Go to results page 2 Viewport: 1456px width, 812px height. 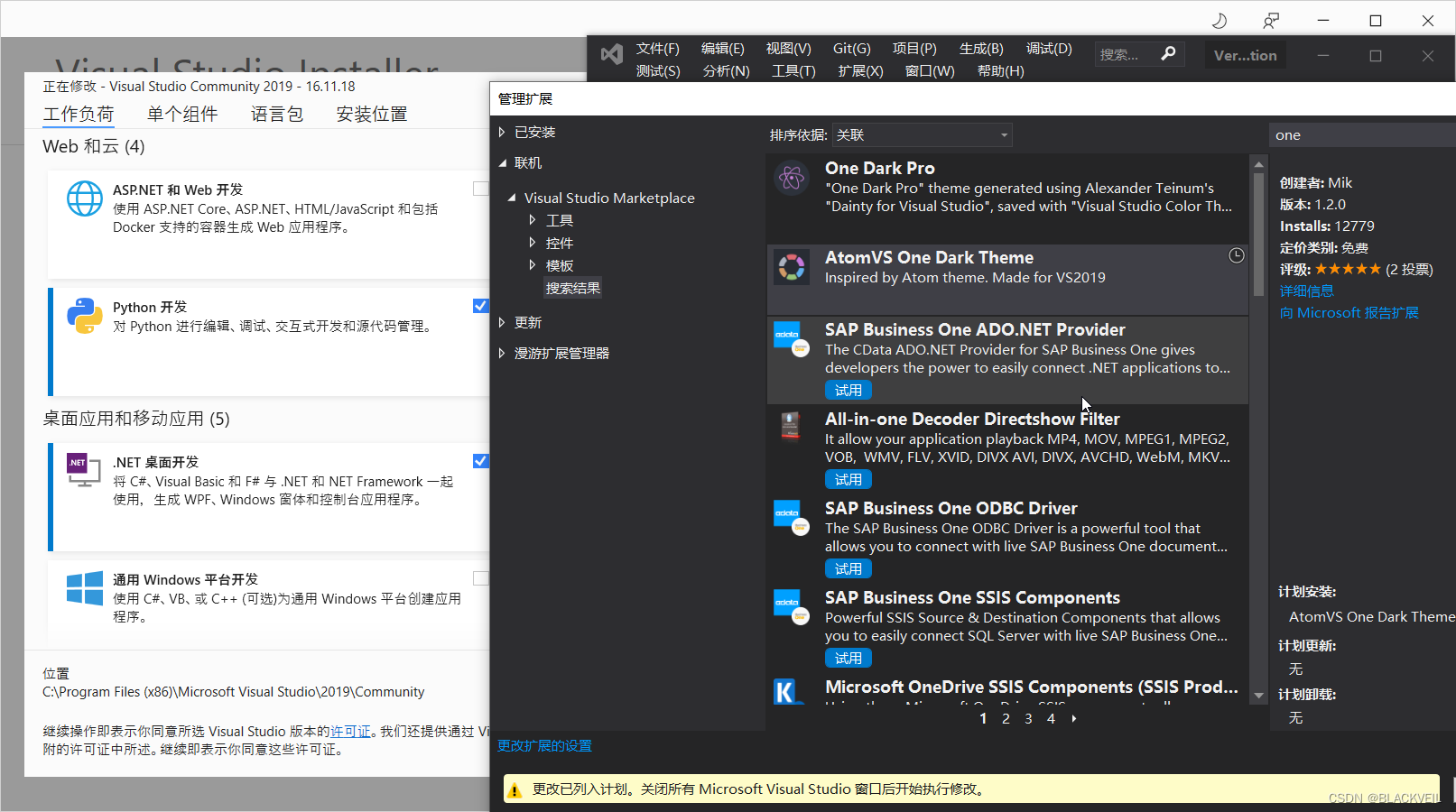tap(1006, 719)
